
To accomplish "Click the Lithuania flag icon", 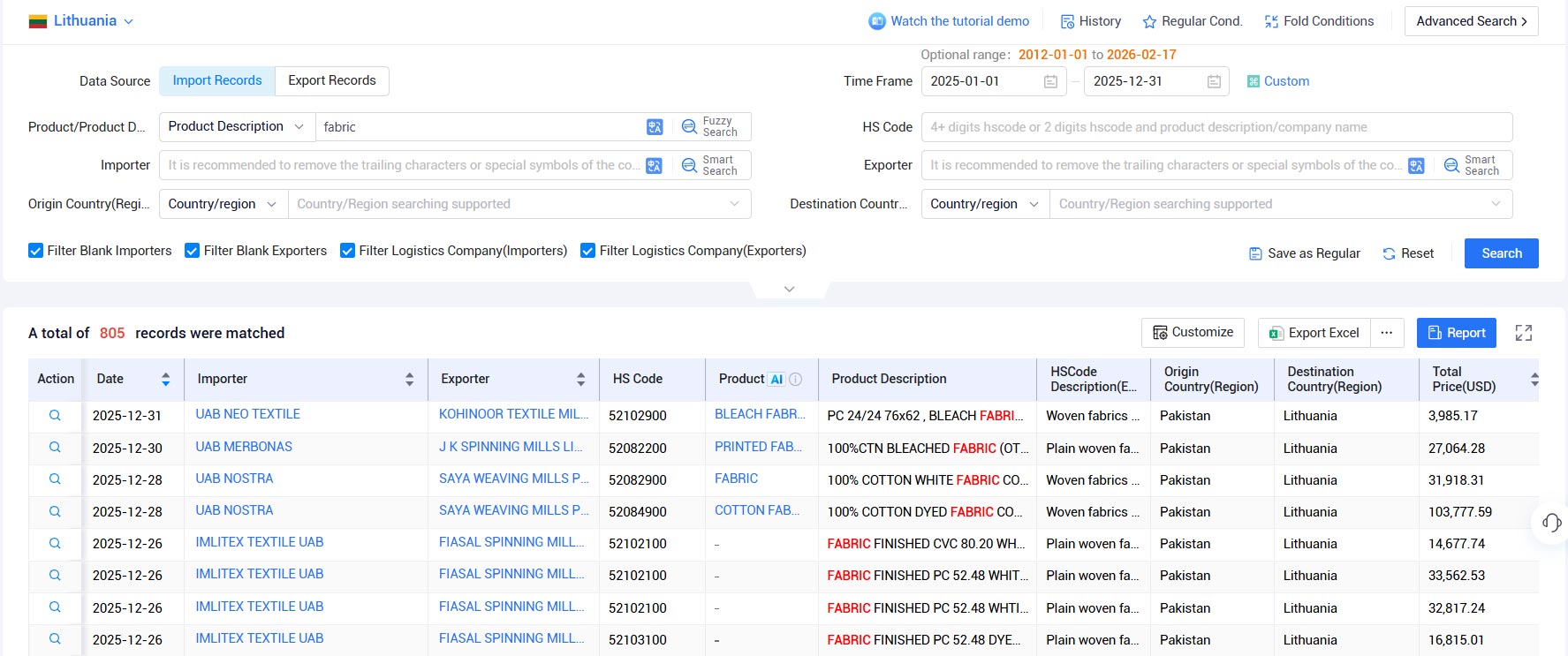I will (38, 21).
